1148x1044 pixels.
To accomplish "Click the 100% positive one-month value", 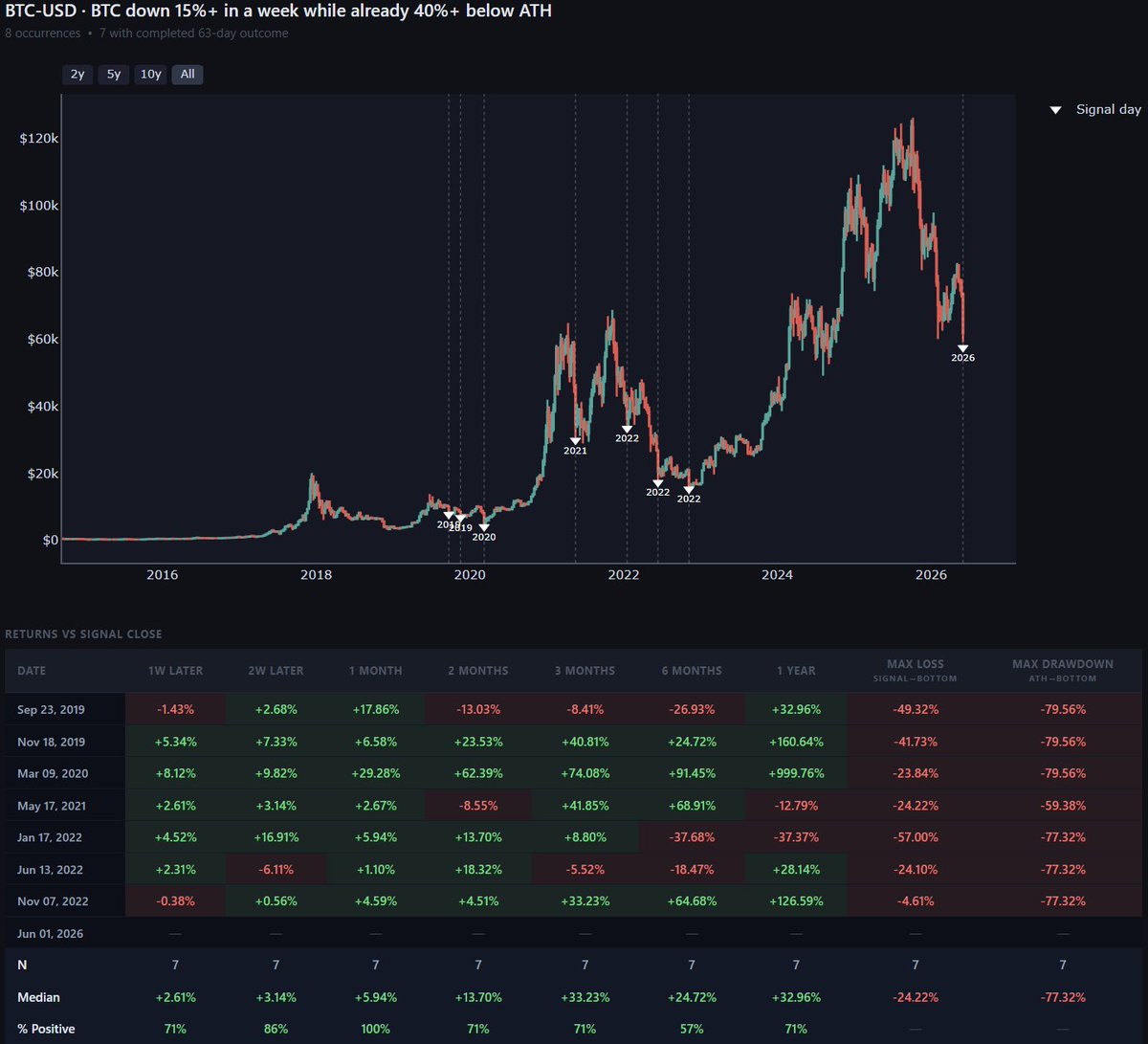I will (x=375, y=1029).
